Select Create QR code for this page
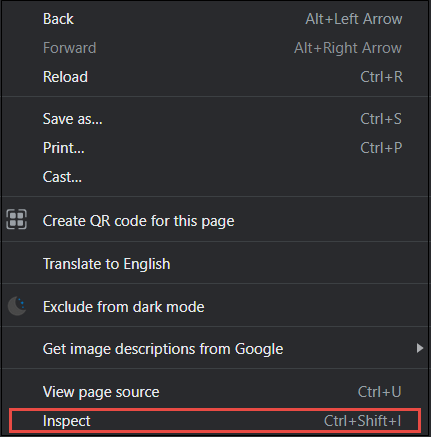 215,221
